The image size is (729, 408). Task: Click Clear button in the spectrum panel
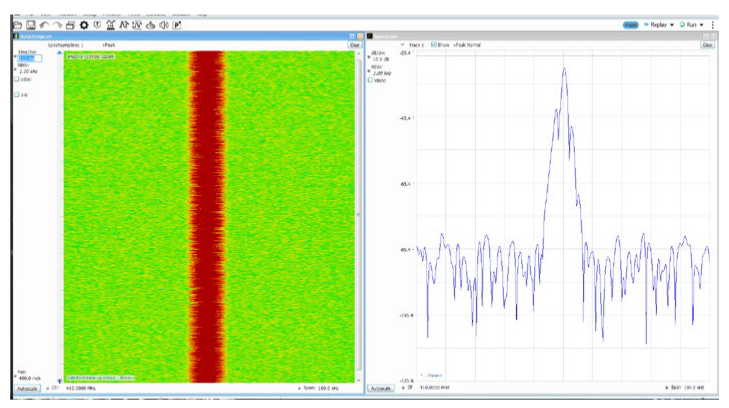coord(707,45)
